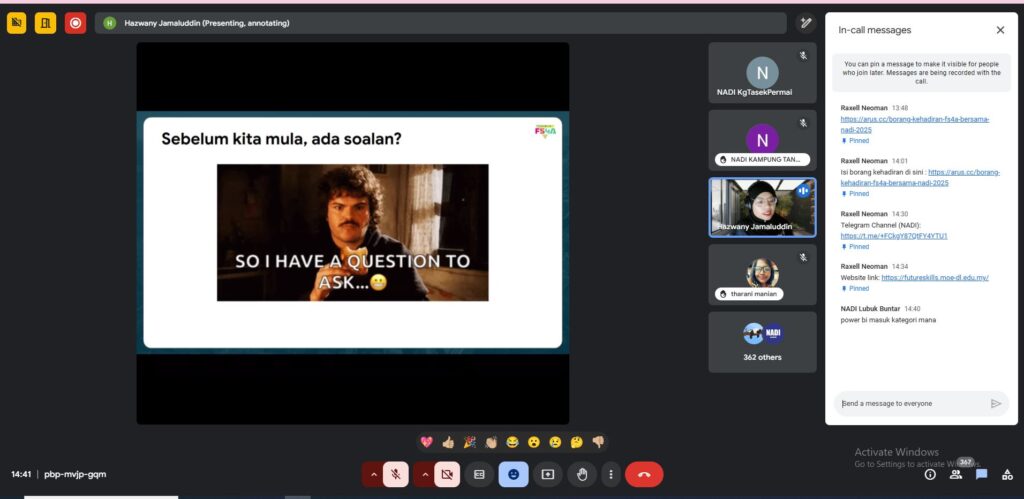1024x499 pixels.
Task: Open the annotation pen tool
Action: pos(806,22)
